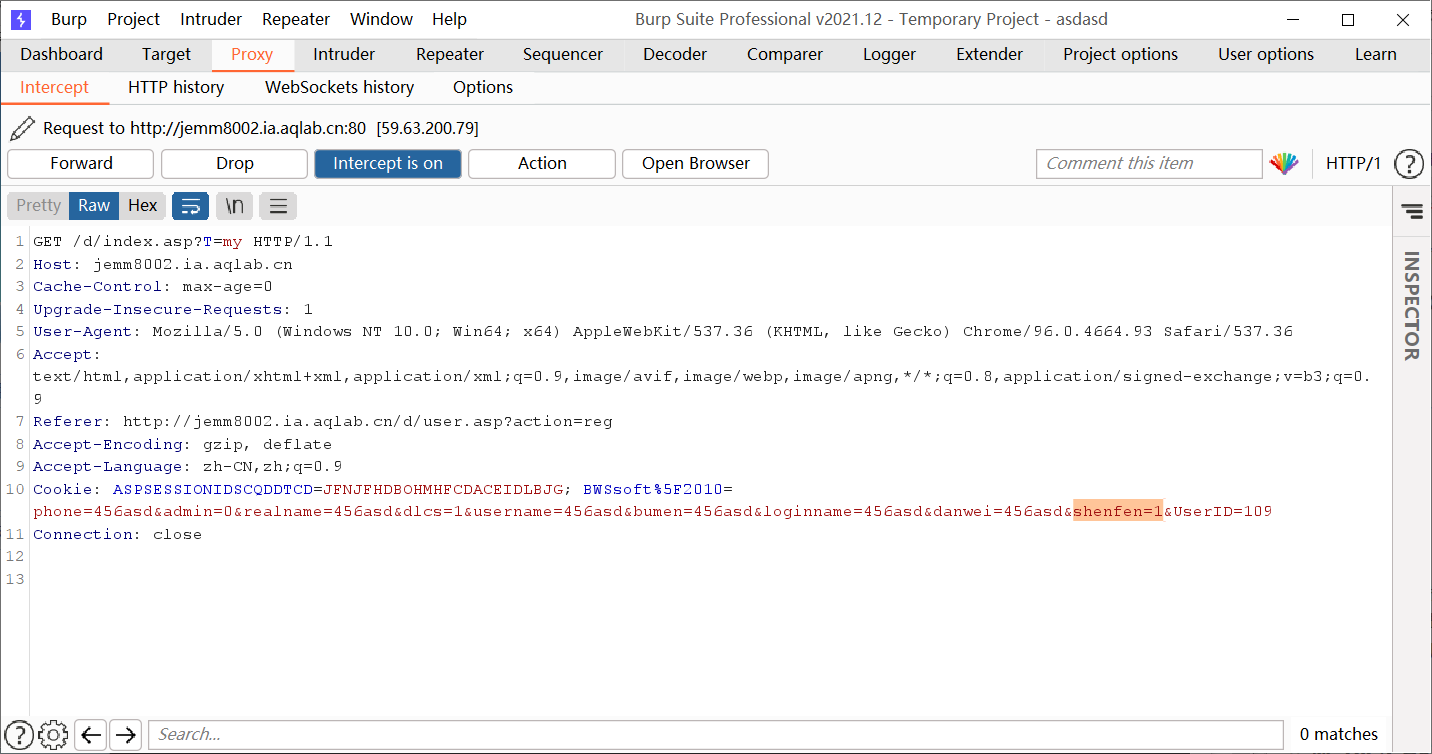Switch editor to Hex view

coord(143,205)
